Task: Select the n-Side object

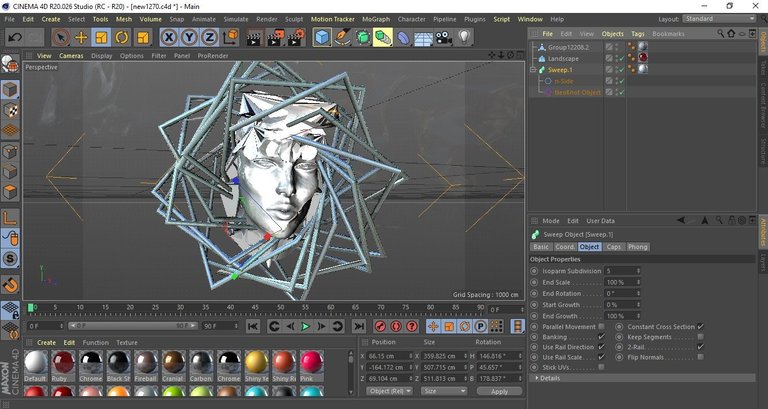Action: (564, 81)
